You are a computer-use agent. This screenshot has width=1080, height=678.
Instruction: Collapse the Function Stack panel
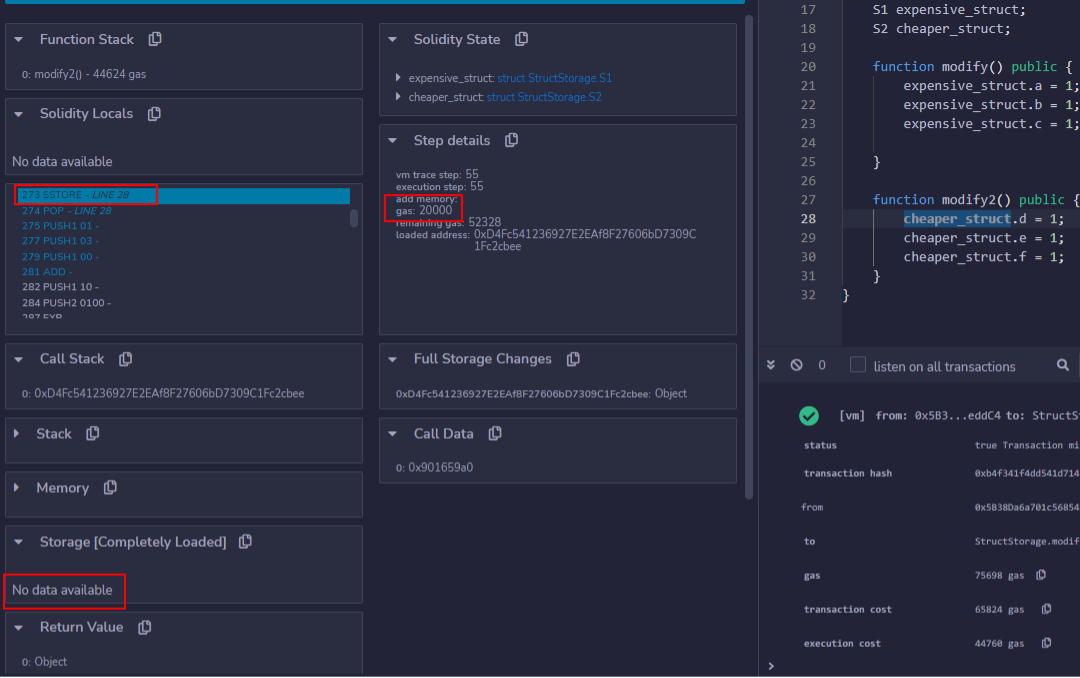point(19,40)
